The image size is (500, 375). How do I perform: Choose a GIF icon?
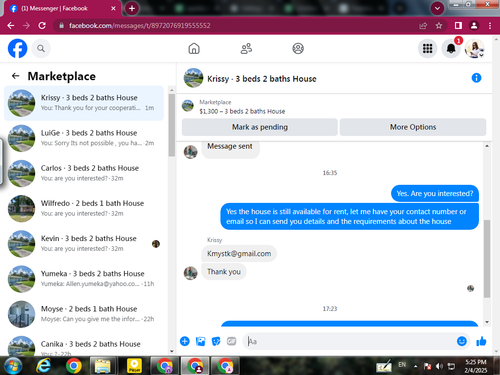click(x=231, y=341)
